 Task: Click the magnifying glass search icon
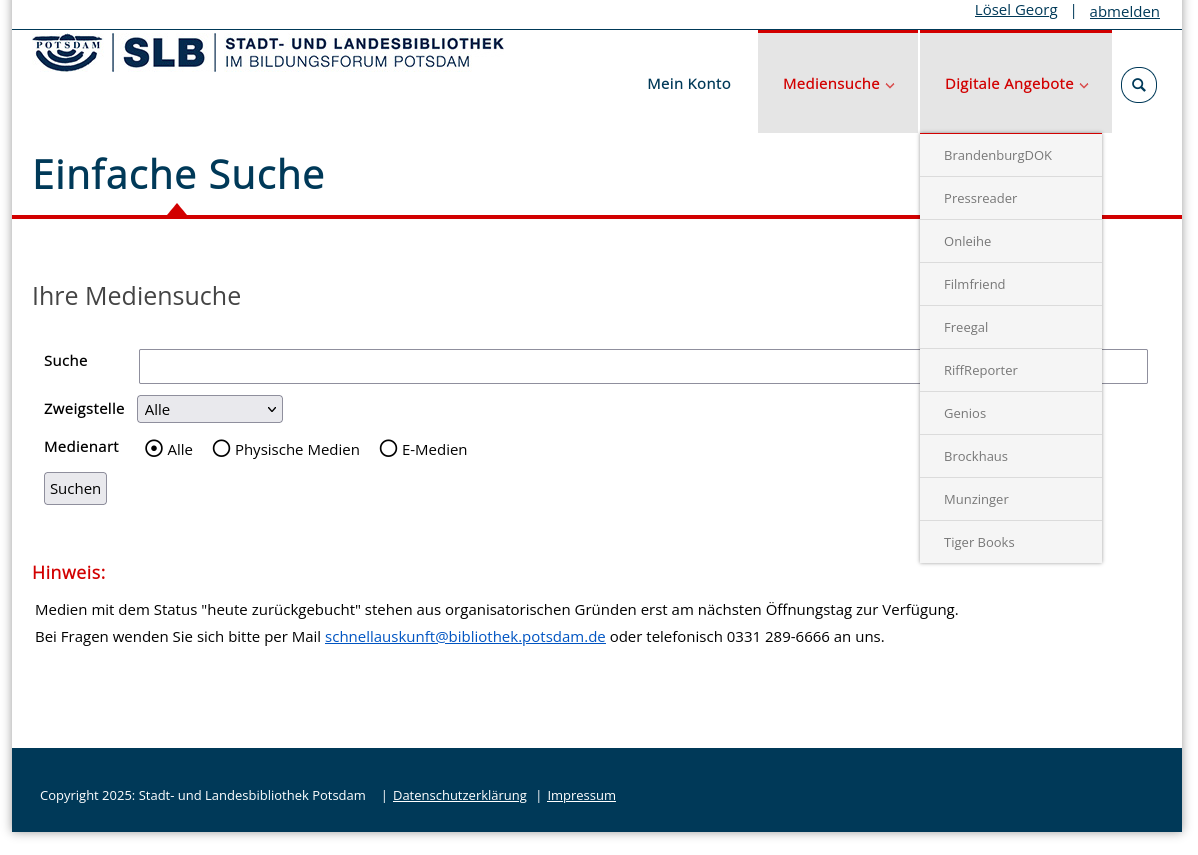tap(1138, 85)
